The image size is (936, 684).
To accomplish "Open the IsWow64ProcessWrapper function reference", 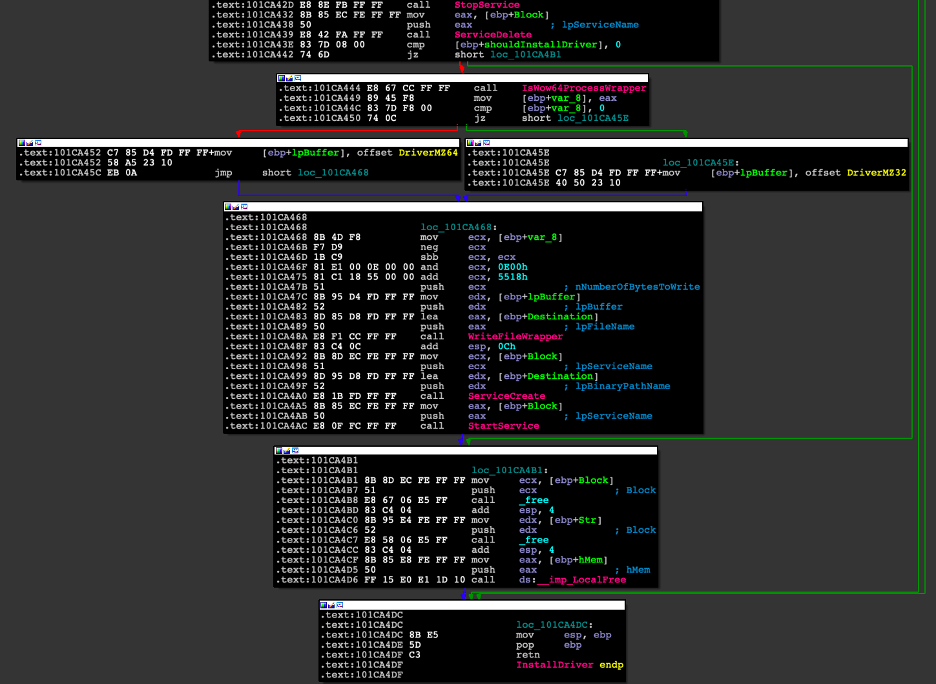I will (x=584, y=88).
